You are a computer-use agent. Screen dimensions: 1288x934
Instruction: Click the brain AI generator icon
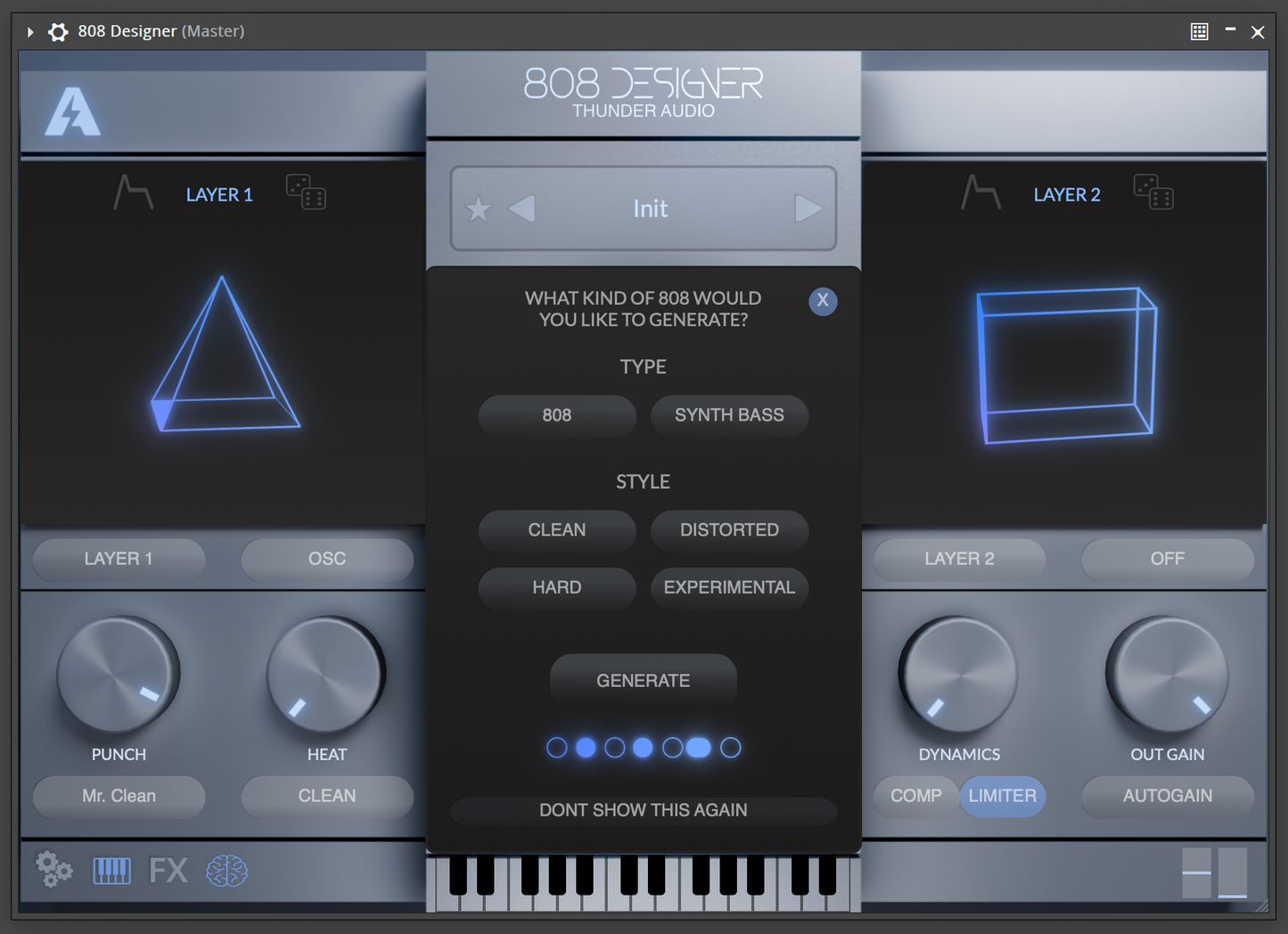click(x=227, y=871)
